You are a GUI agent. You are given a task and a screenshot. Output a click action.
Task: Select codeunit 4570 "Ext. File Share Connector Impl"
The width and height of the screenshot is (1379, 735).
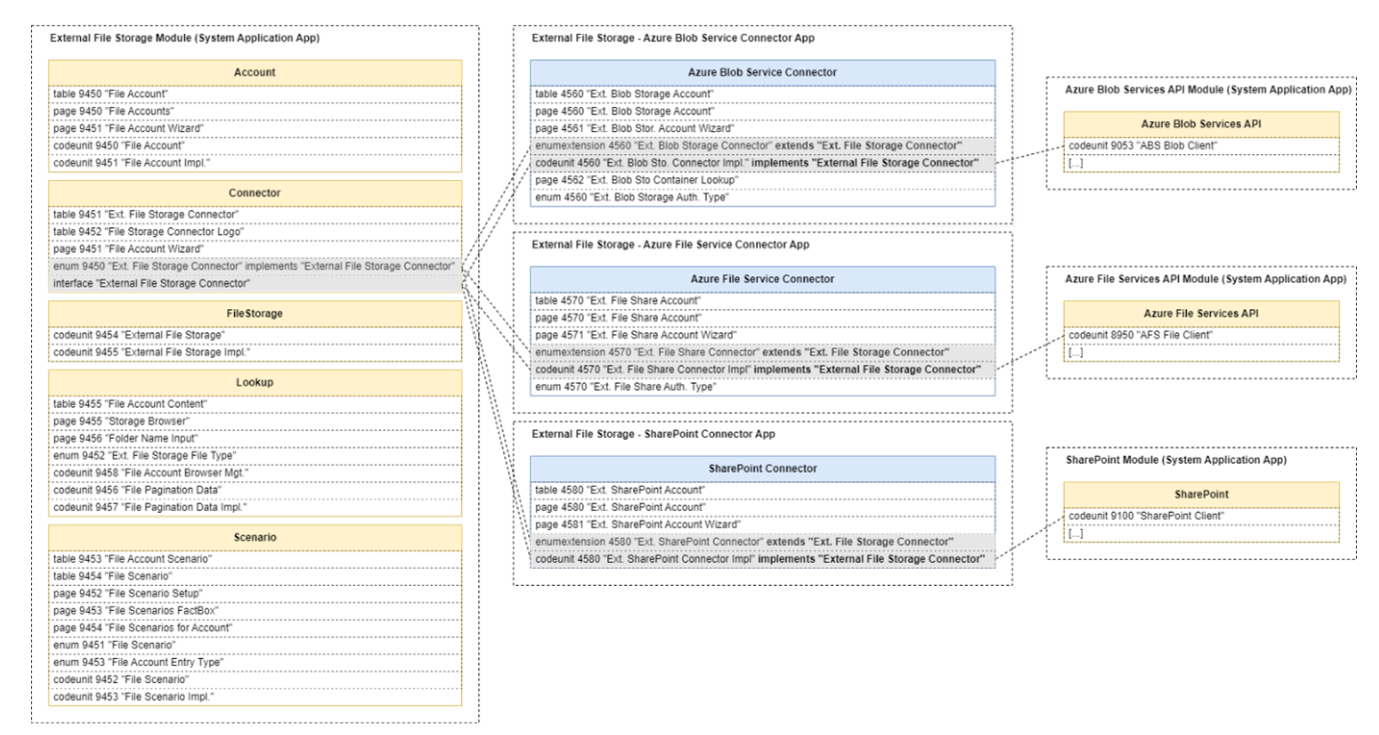coord(763,369)
